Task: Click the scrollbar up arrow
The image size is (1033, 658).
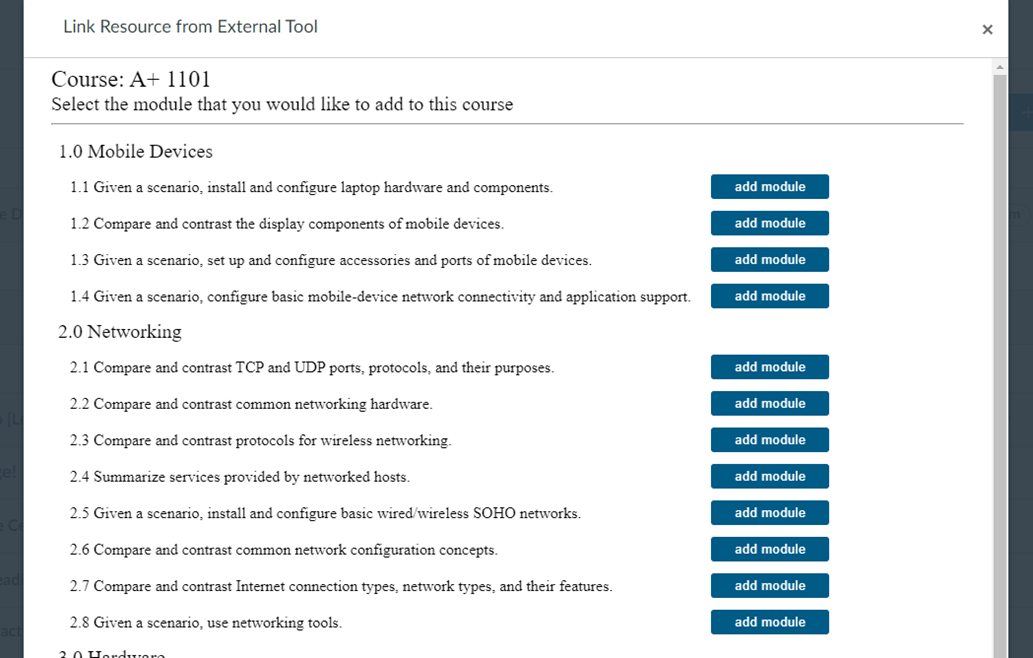Action: pyautogui.click(x=999, y=67)
